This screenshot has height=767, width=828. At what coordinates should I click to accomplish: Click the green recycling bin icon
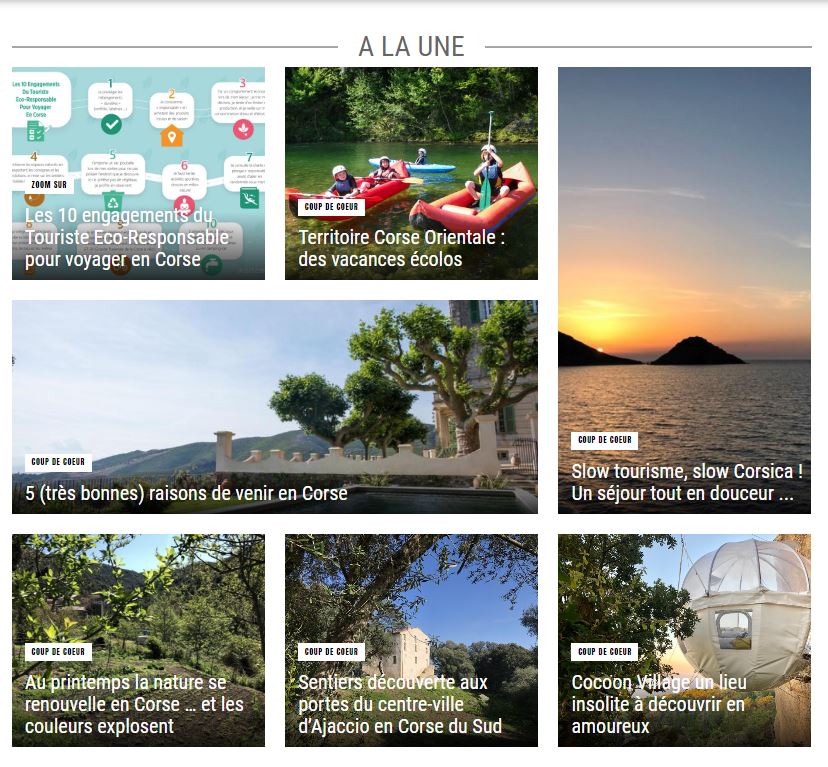pyautogui.click(x=112, y=202)
